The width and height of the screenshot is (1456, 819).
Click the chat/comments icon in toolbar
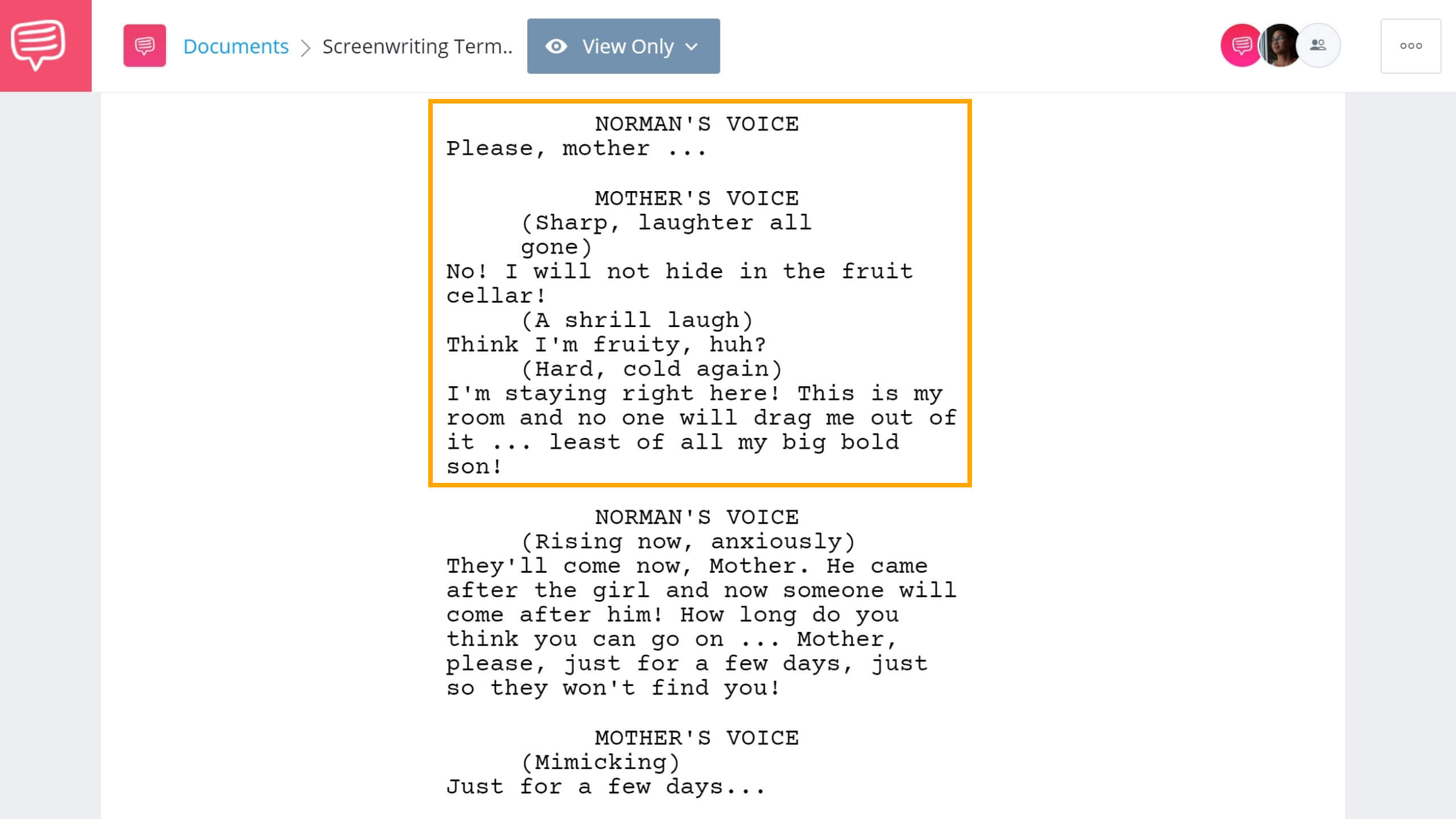pos(144,46)
